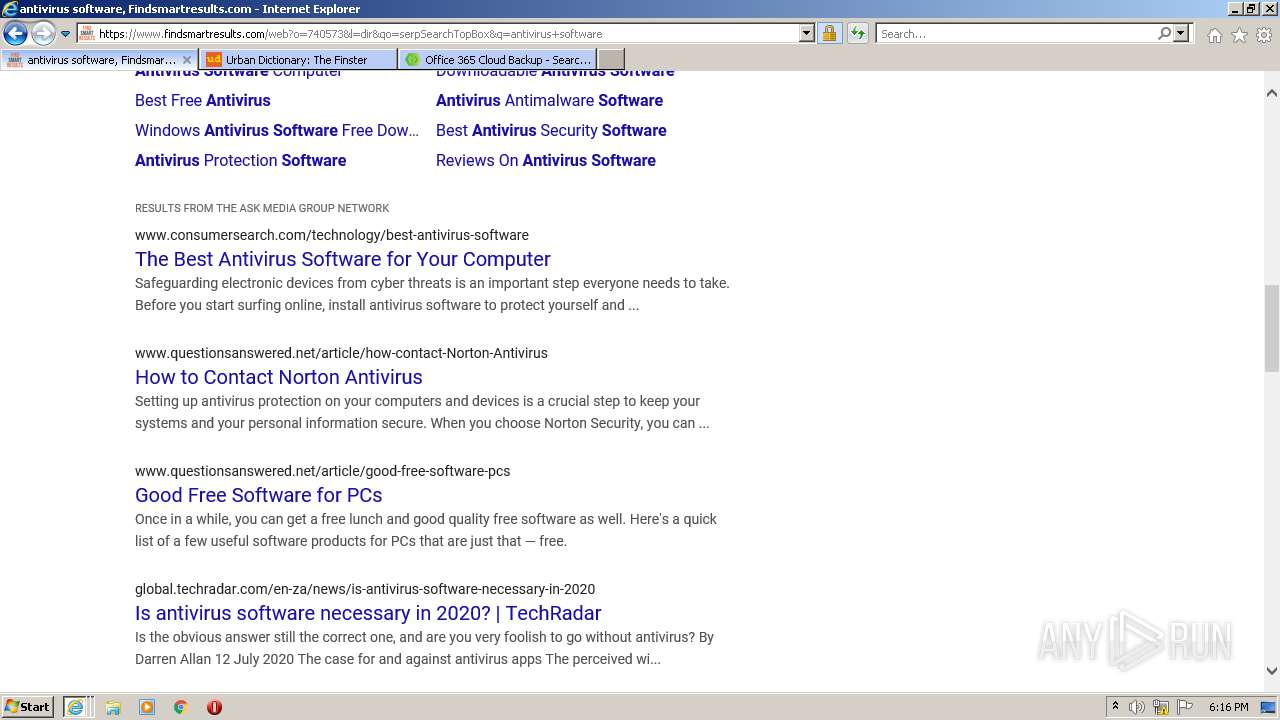This screenshot has width=1280, height=720.
Task: Open Best Antivirus Security Software suggestion
Action: pos(551,130)
